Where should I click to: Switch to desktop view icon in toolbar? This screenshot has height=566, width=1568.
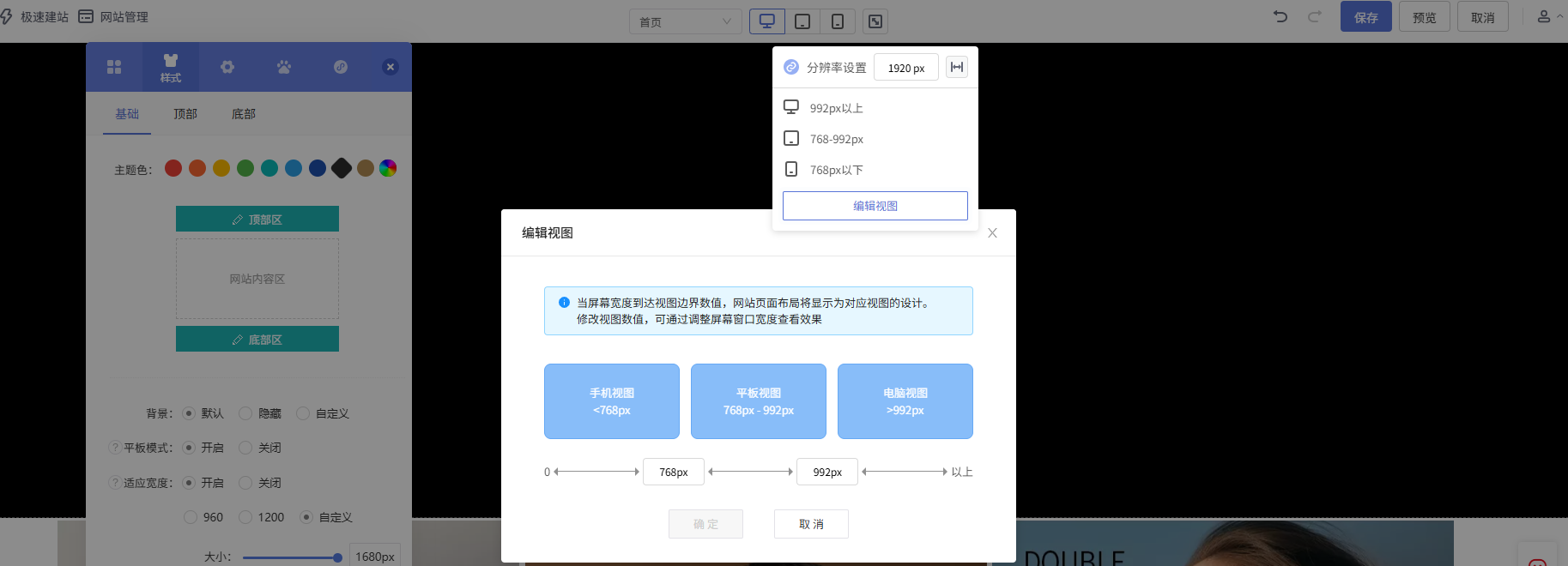click(767, 21)
